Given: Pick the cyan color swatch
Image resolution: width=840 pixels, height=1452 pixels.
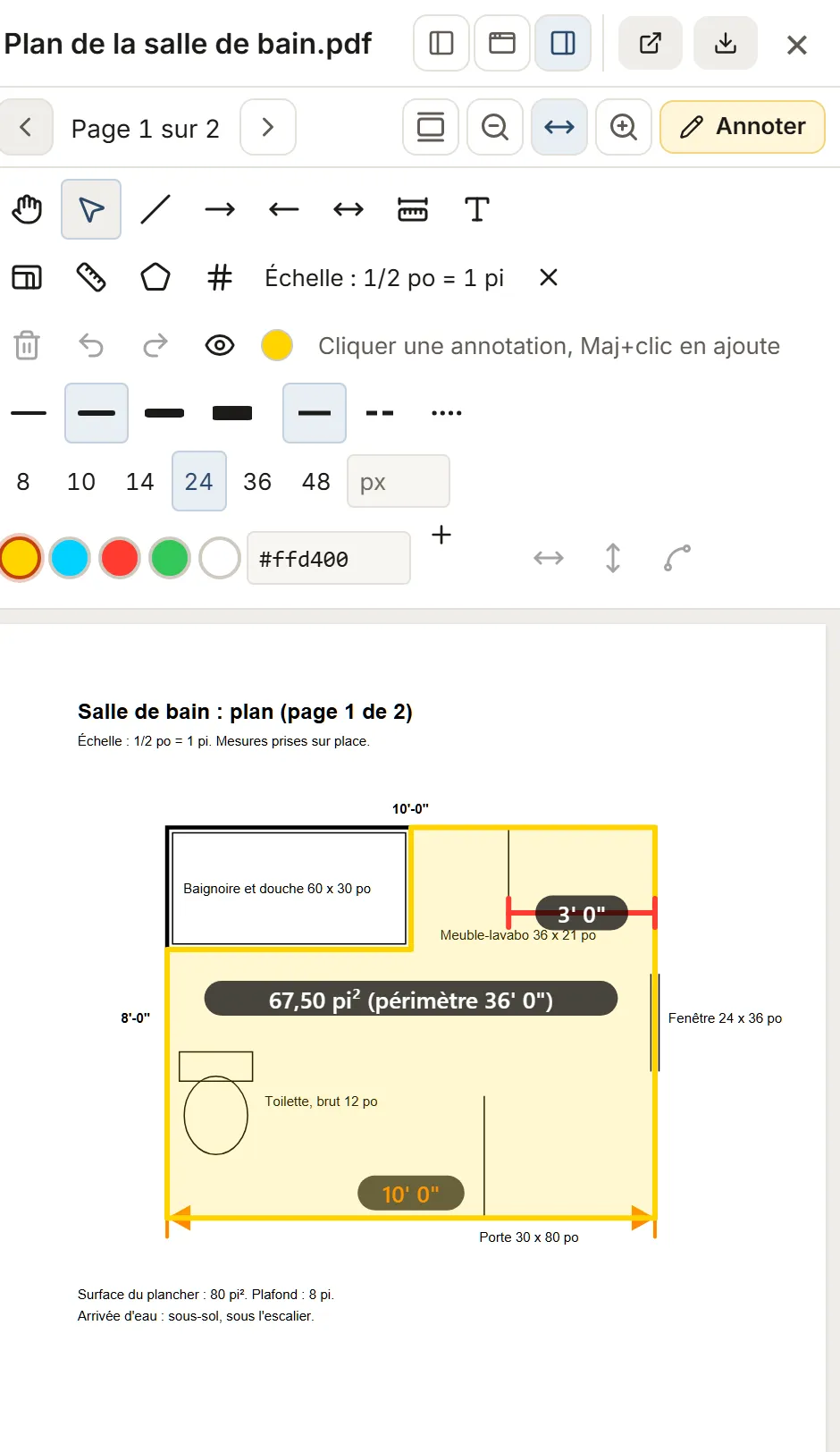Looking at the screenshot, I should coord(70,558).
